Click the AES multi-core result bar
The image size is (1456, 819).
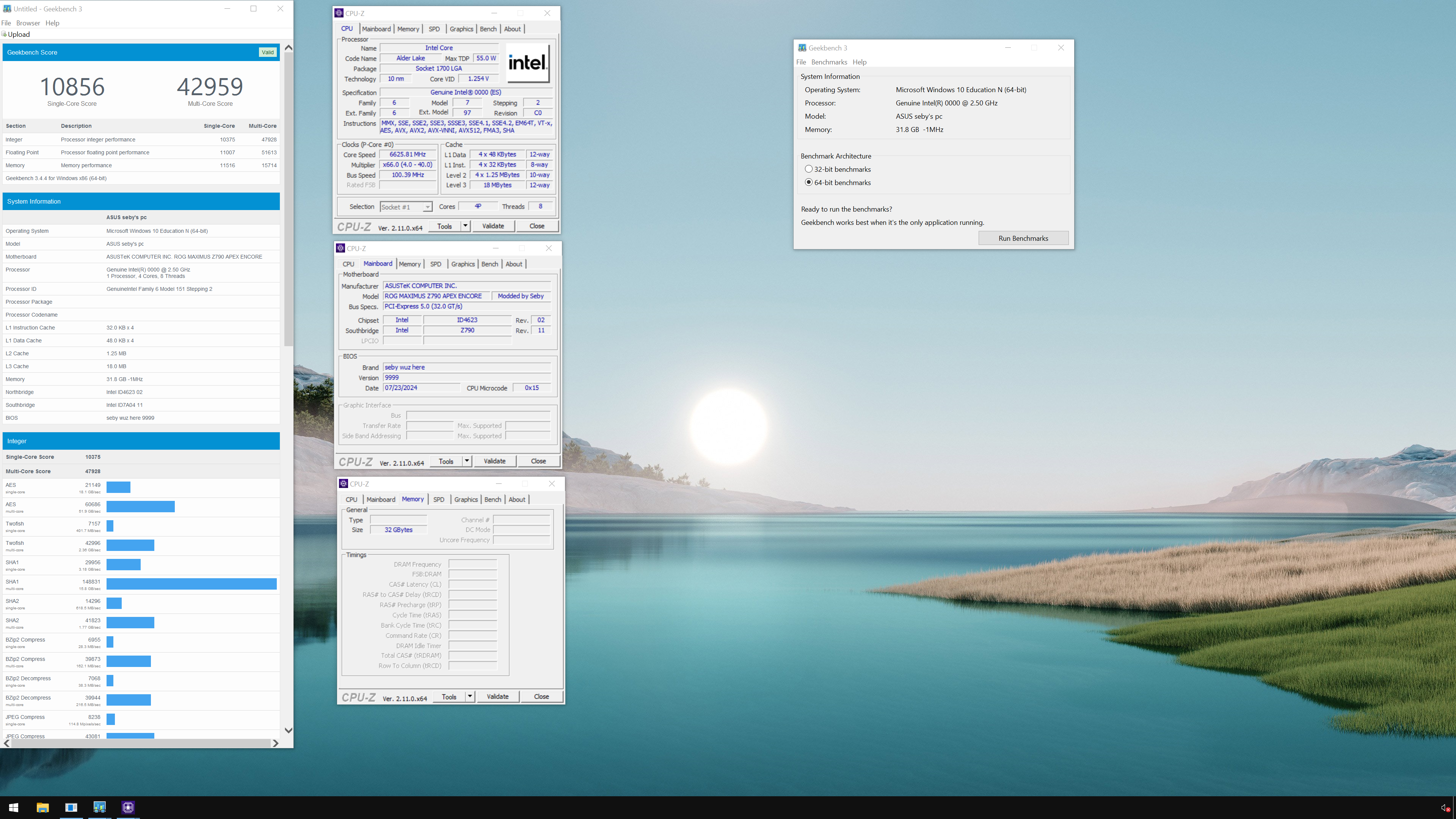[141, 507]
